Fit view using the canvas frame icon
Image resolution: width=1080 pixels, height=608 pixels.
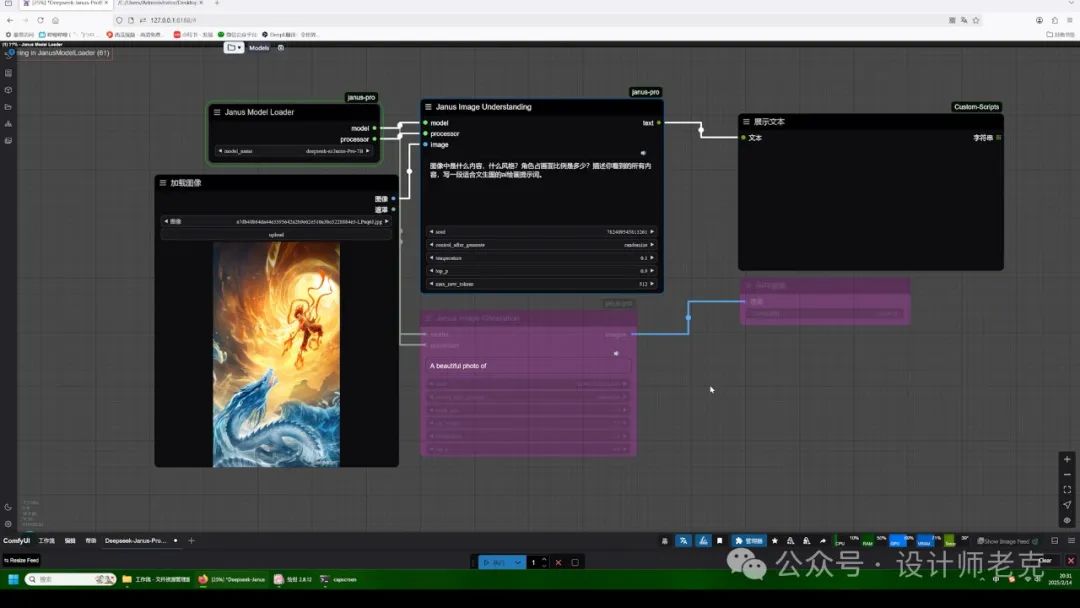[1067, 490]
